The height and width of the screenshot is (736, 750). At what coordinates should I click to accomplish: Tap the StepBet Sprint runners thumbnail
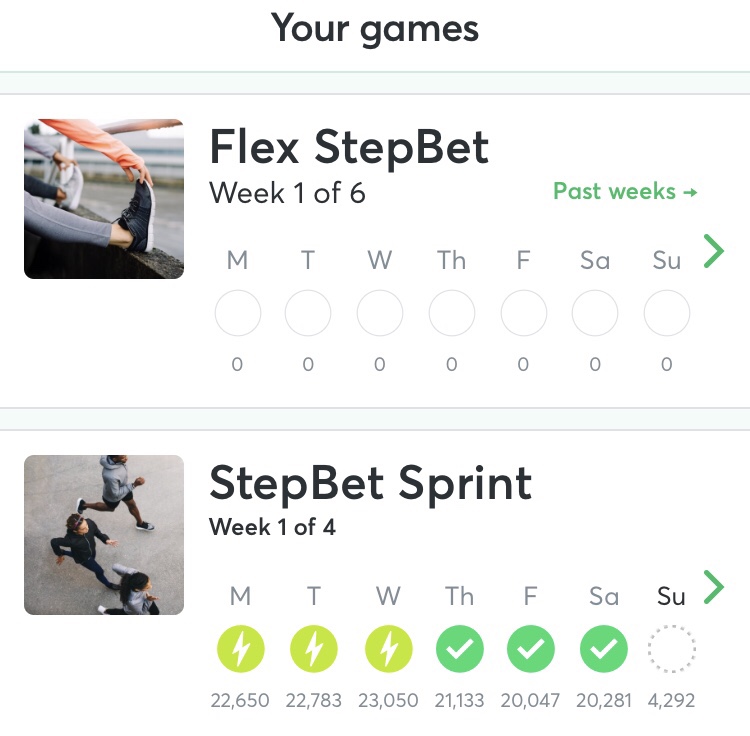(x=104, y=535)
